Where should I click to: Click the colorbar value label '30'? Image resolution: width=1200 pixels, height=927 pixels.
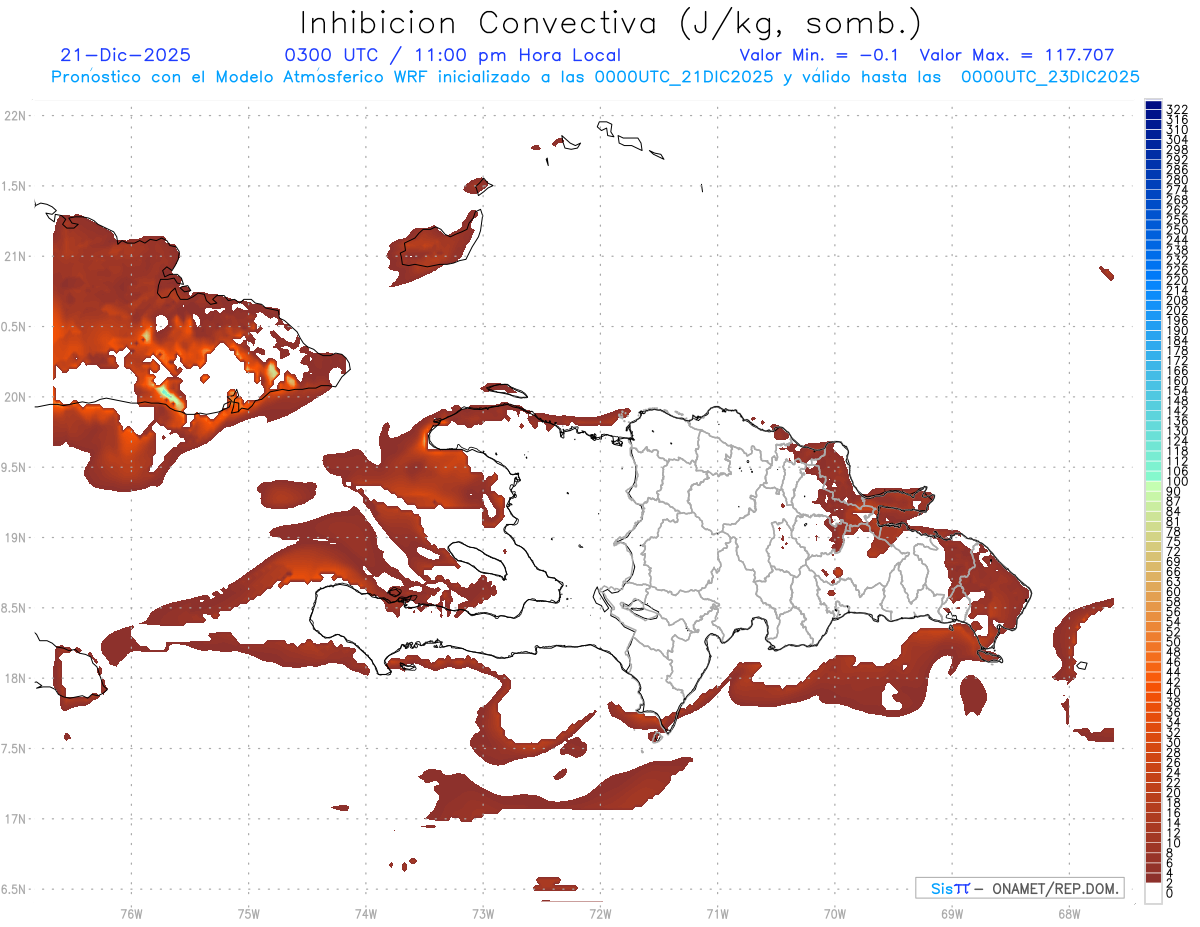click(x=1173, y=742)
